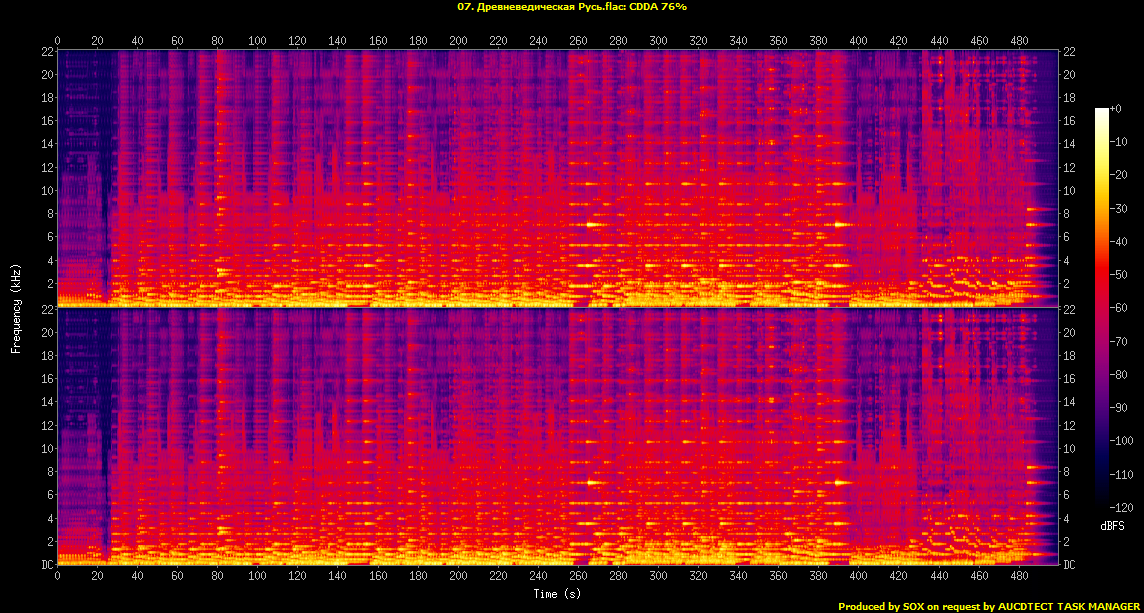The height and width of the screenshot is (613, 1144).
Task: Click the -60 value on the dBFS scale
Action: (x=1122, y=308)
